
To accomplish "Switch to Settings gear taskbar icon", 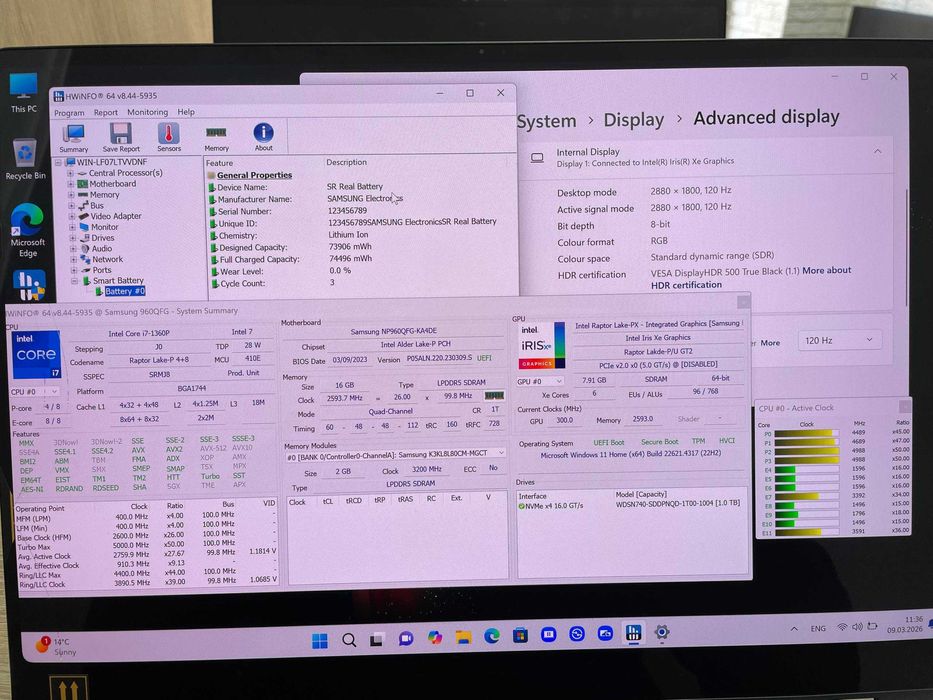I will 662,632.
